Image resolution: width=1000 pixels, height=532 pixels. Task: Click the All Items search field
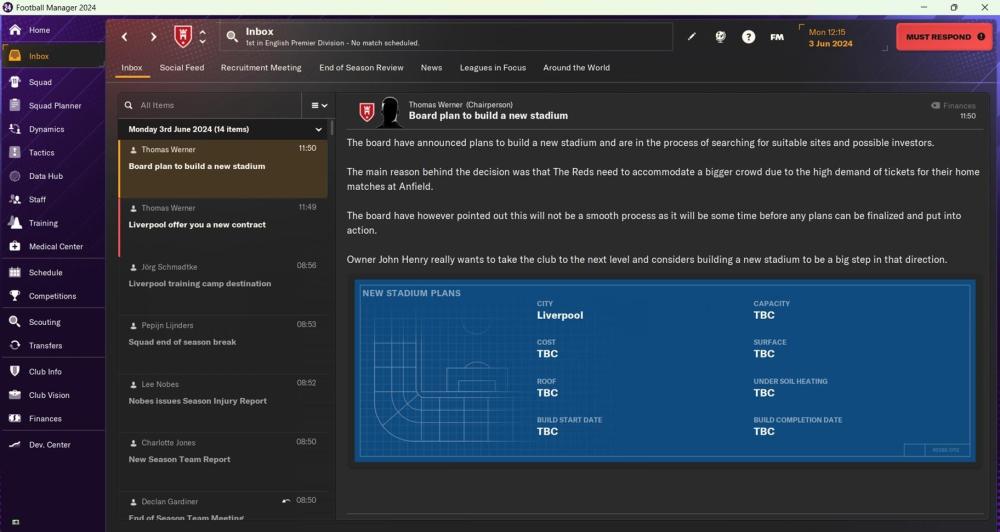210,105
